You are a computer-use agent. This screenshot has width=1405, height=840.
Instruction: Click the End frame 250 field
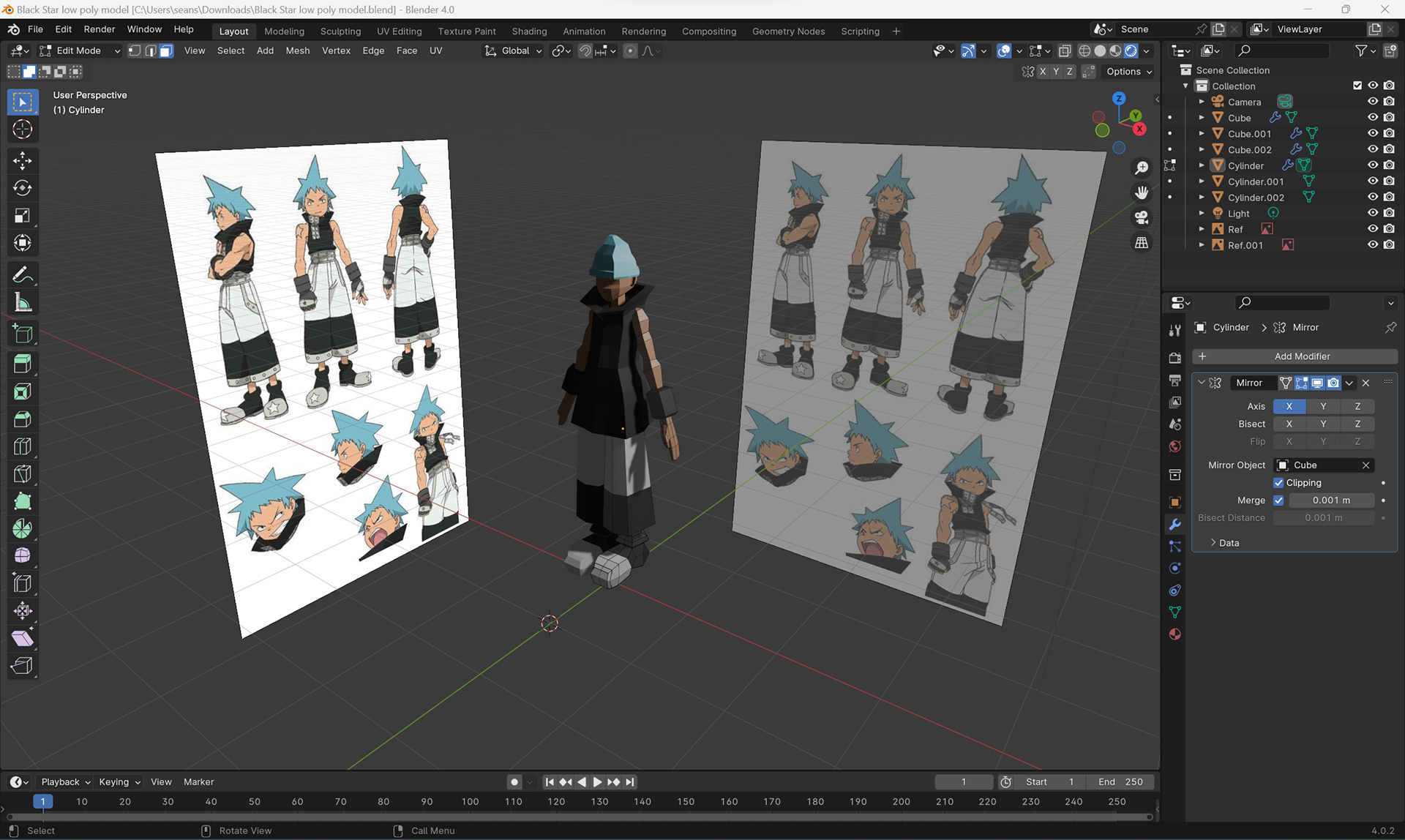(1120, 782)
